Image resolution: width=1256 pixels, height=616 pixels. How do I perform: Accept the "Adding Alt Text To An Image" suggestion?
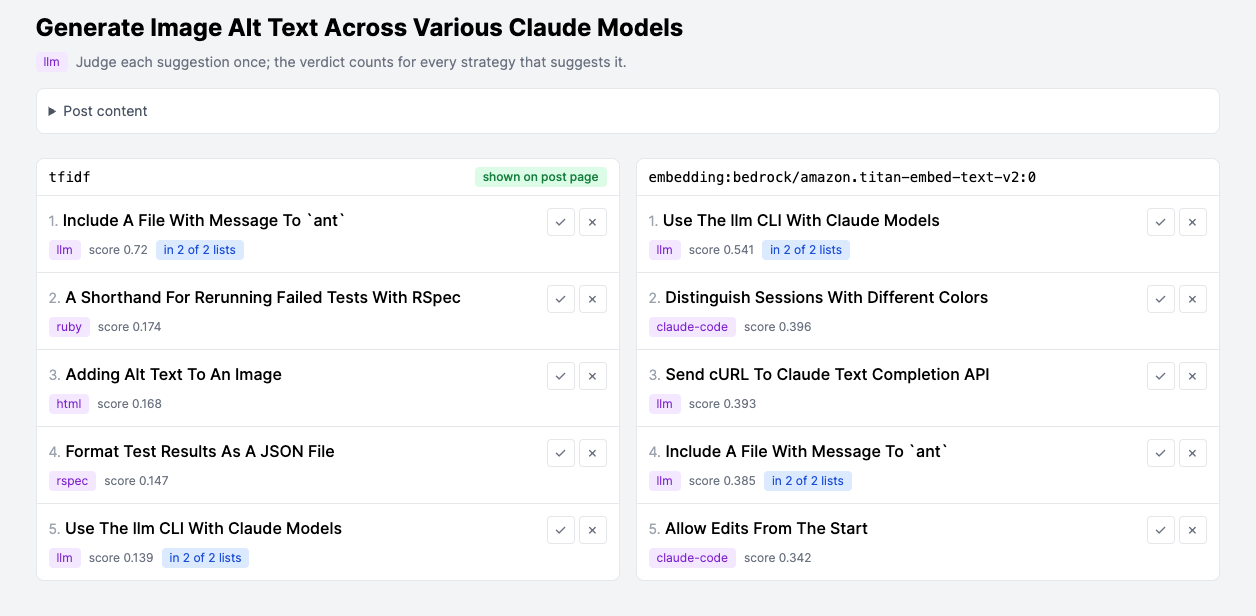click(561, 376)
